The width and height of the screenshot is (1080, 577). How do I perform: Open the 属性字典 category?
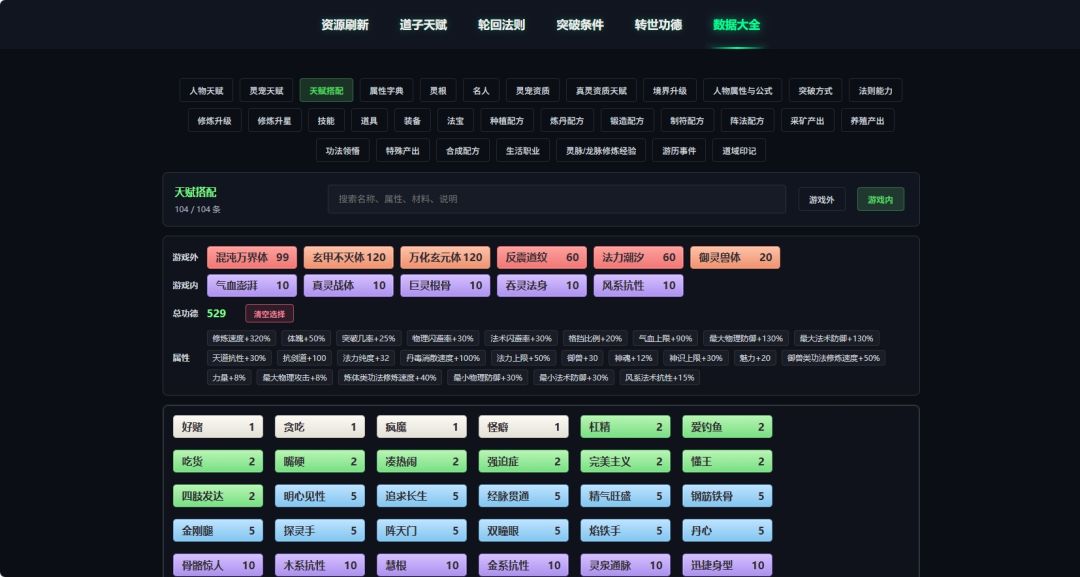point(386,90)
